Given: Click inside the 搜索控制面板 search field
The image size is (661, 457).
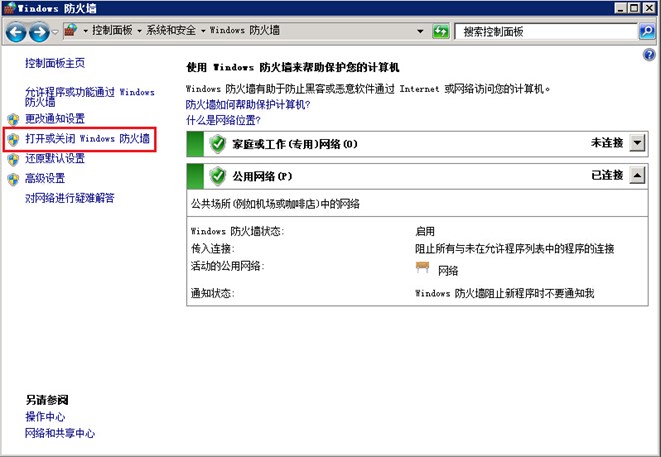Looking at the screenshot, I should 545,32.
